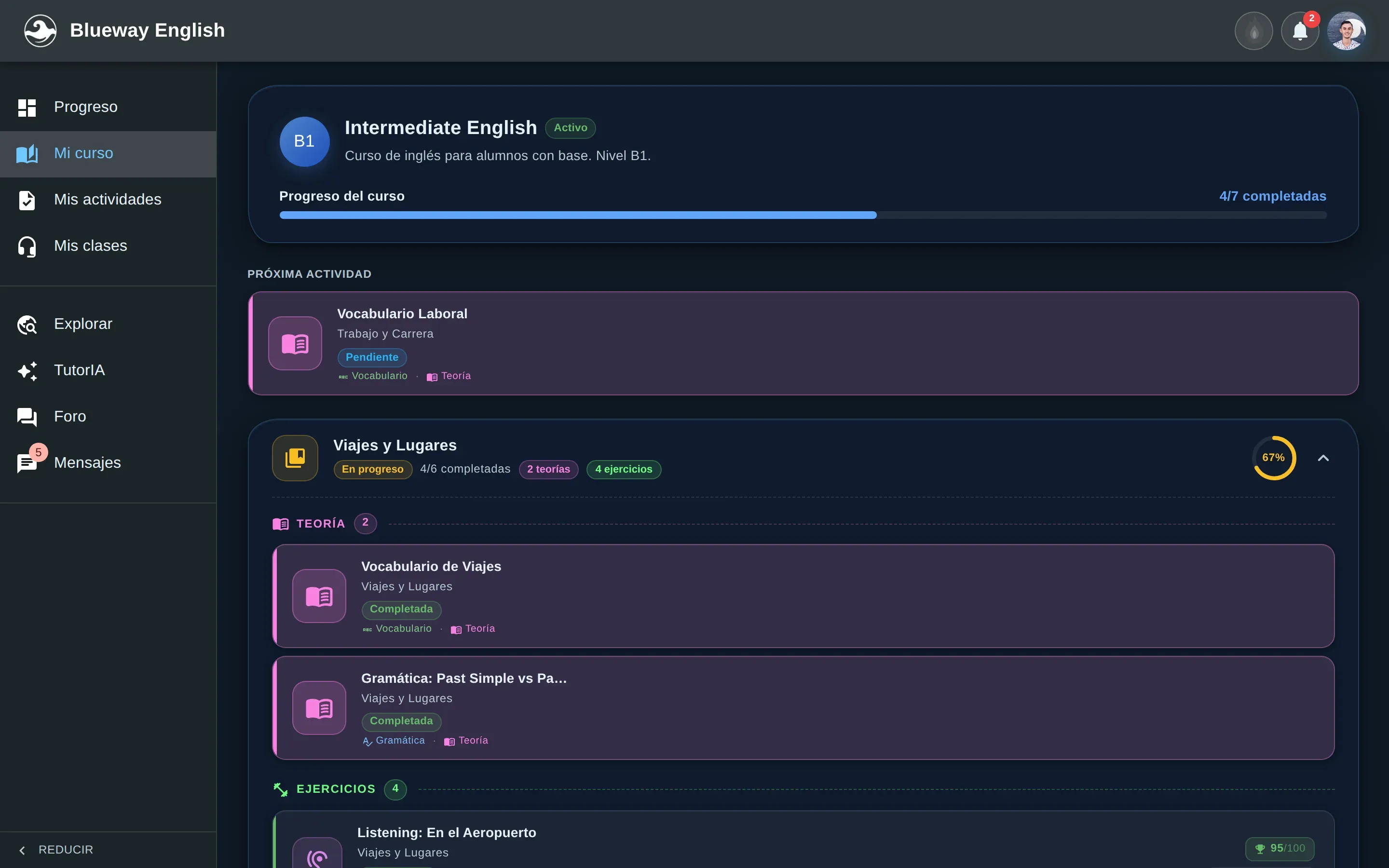
Task: Collapse sidebar with REDUCIR button
Action: [108, 850]
